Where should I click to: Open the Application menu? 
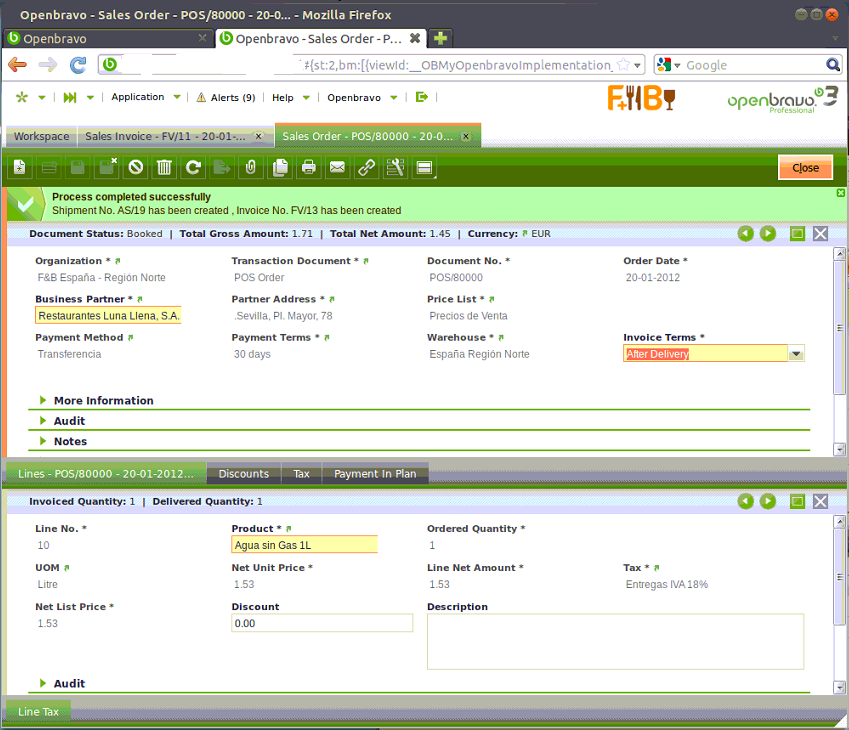click(138, 97)
